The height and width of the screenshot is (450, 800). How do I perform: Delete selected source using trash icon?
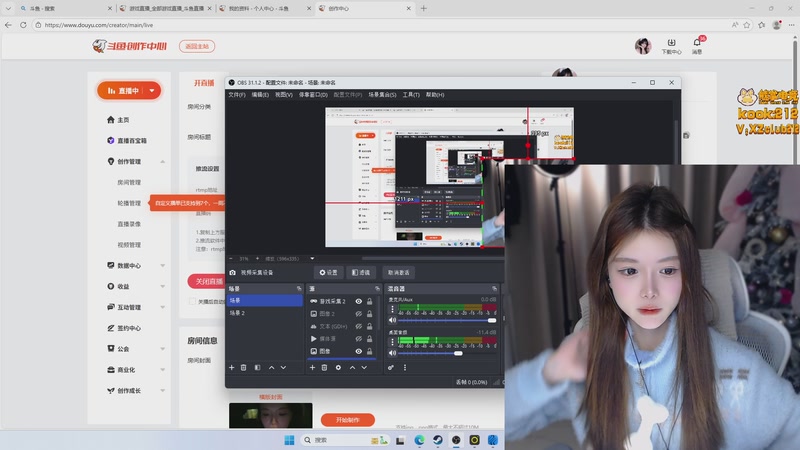(324, 367)
